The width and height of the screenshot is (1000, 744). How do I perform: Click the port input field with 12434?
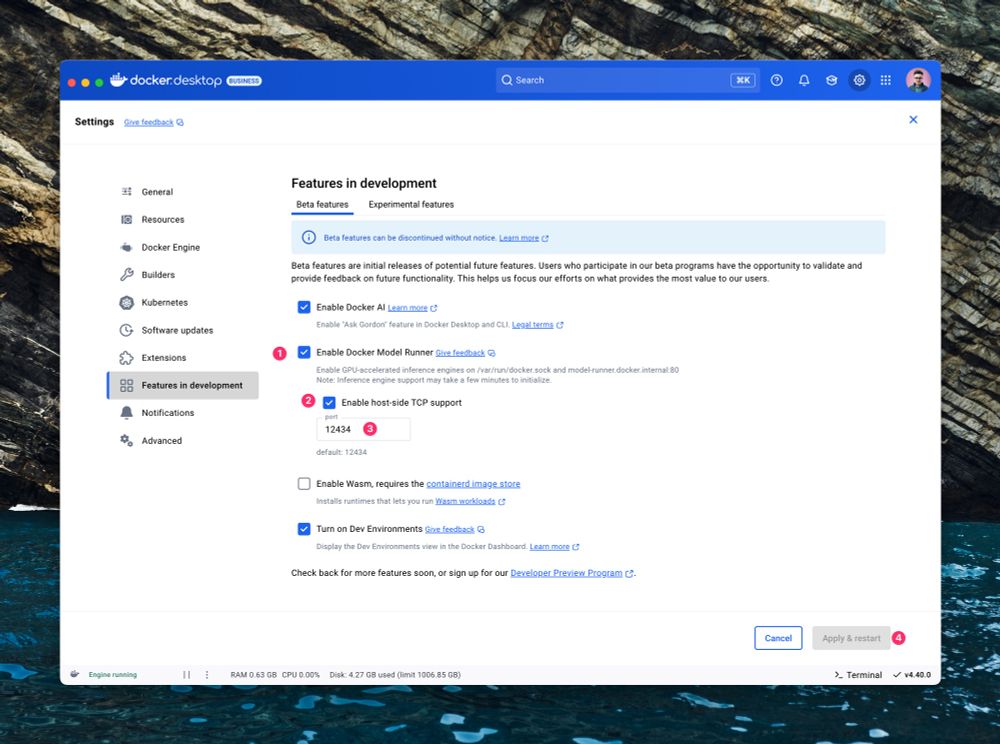[364, 429]
